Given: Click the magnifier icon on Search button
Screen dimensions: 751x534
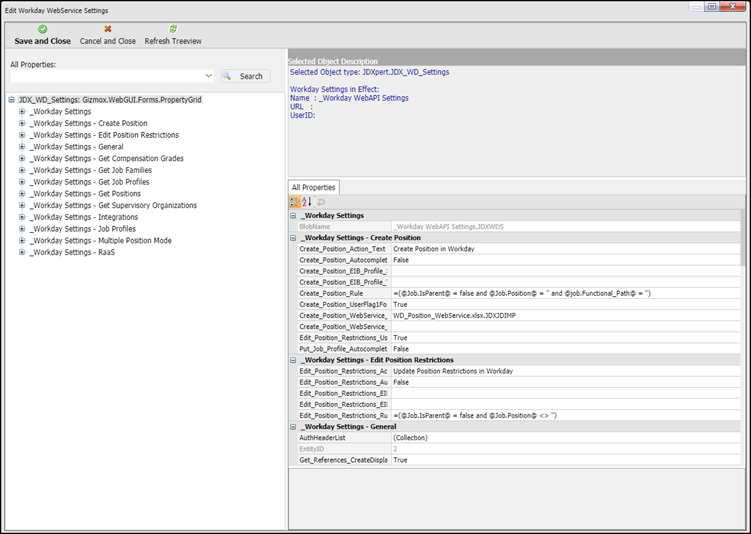Looking at the screenshot, I should (x=227, y=76).
